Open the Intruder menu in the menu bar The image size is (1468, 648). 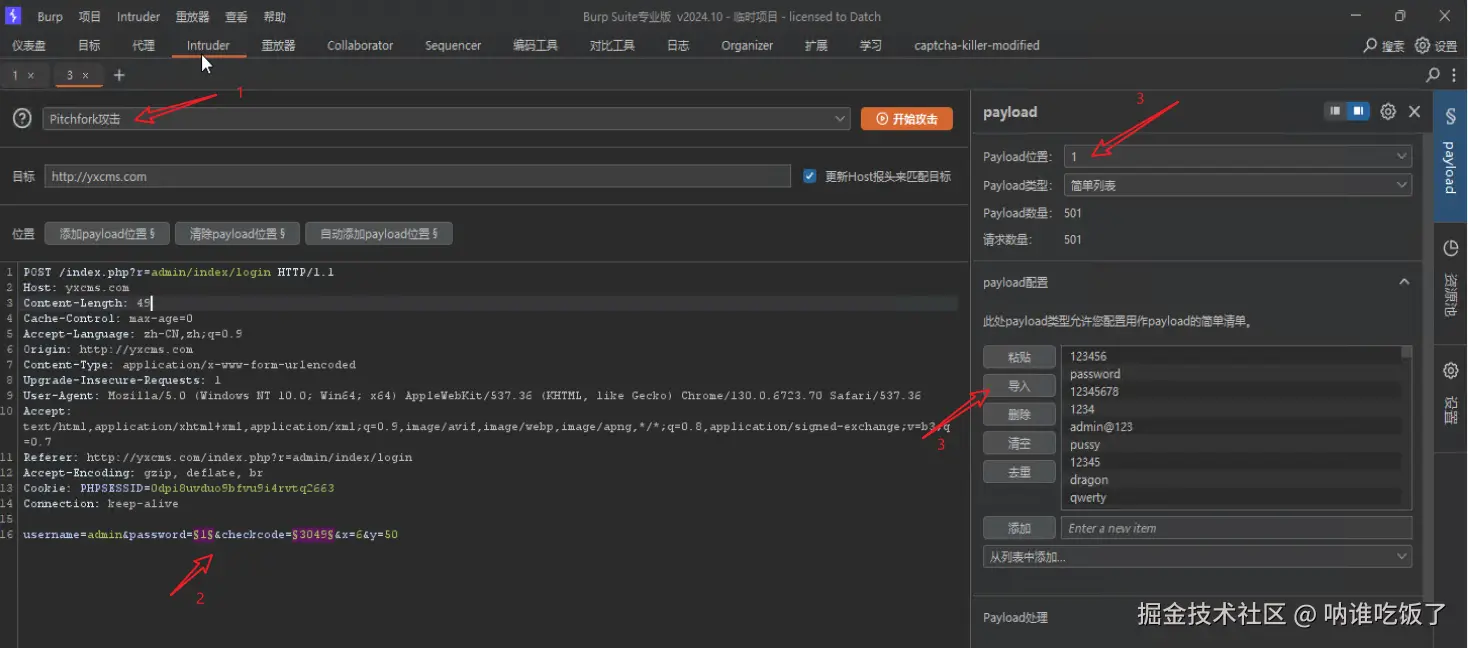(138, 17)
